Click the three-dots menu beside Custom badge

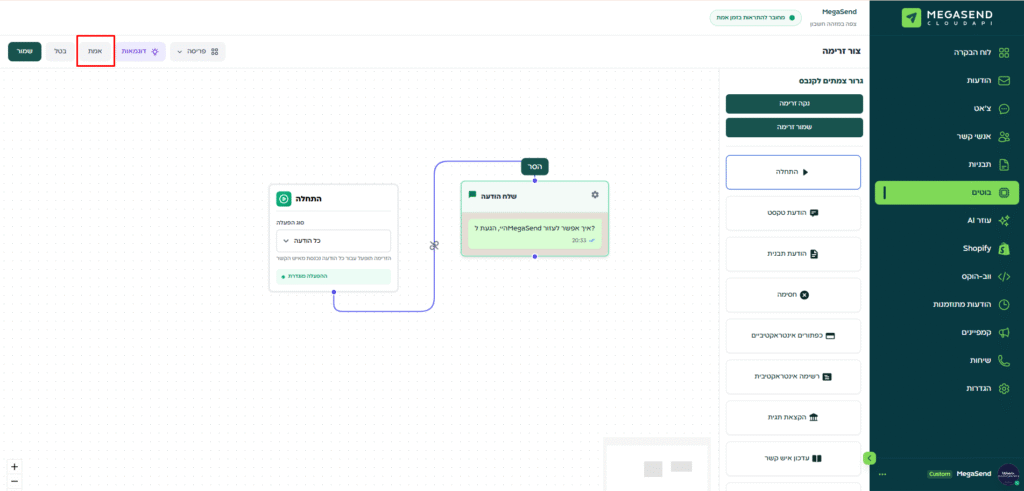[882, 474]
